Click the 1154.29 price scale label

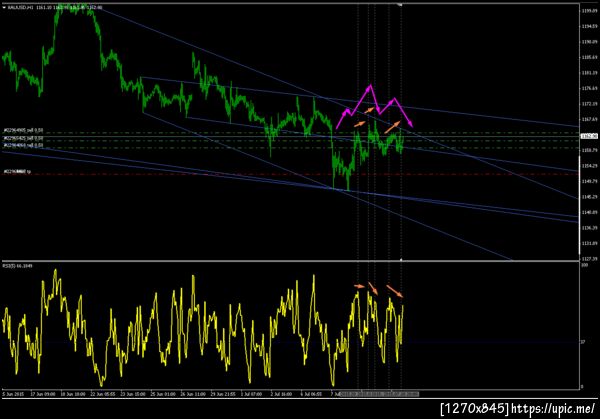click(x=589, y=166)
